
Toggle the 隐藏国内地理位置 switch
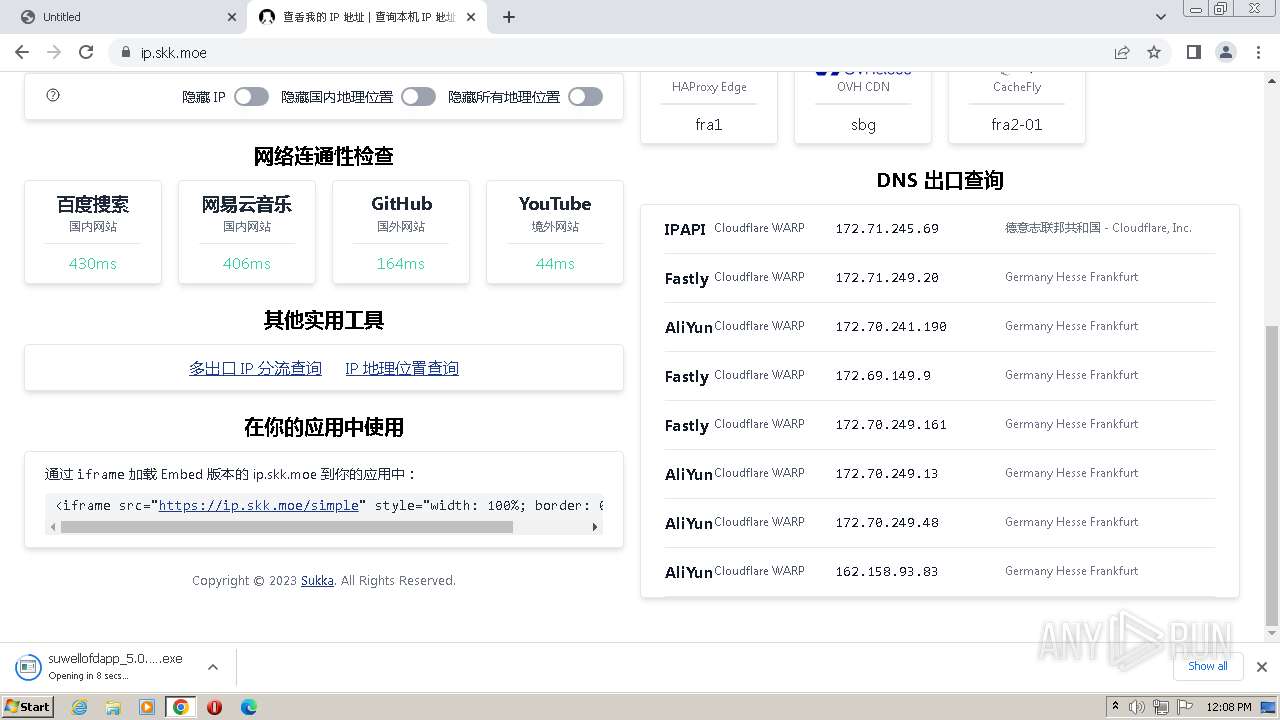click(x=418, y=96)
